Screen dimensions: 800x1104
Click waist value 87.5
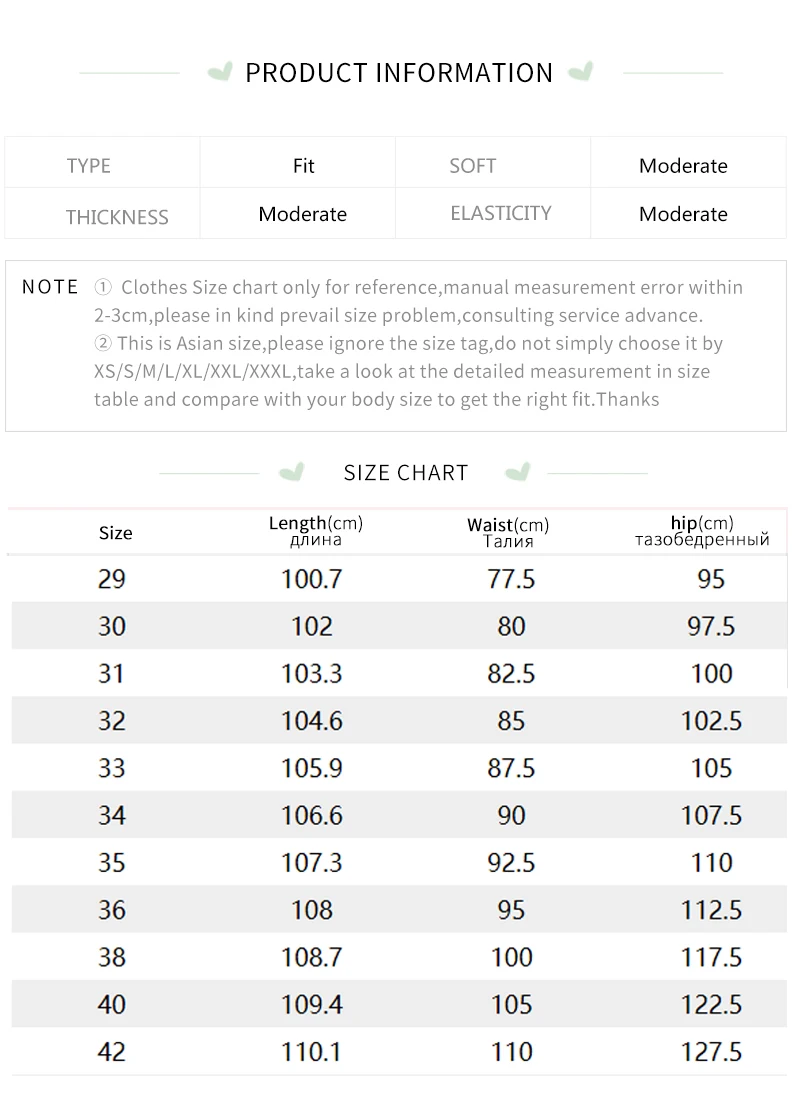coord(511,768)
